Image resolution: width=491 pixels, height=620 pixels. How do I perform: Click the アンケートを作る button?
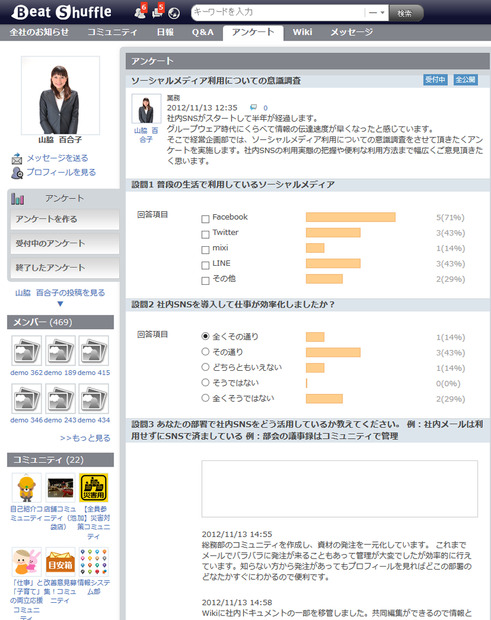point(65,219)
